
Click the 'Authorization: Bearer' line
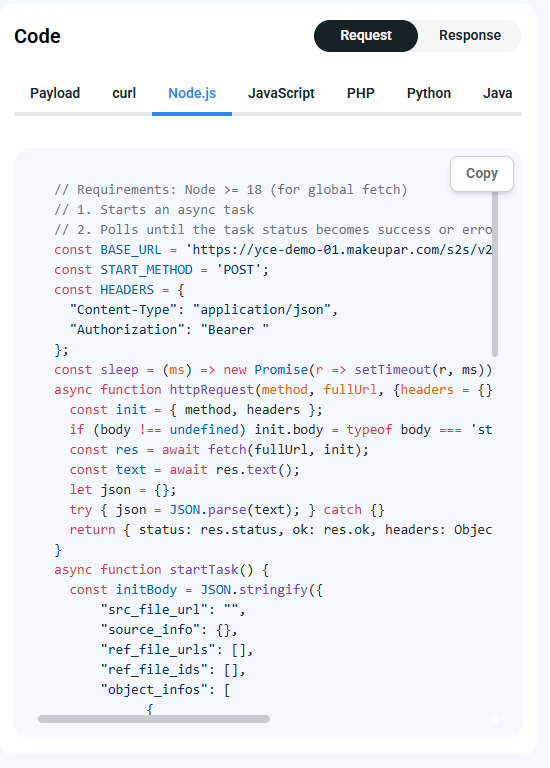[x=169, y=330]
